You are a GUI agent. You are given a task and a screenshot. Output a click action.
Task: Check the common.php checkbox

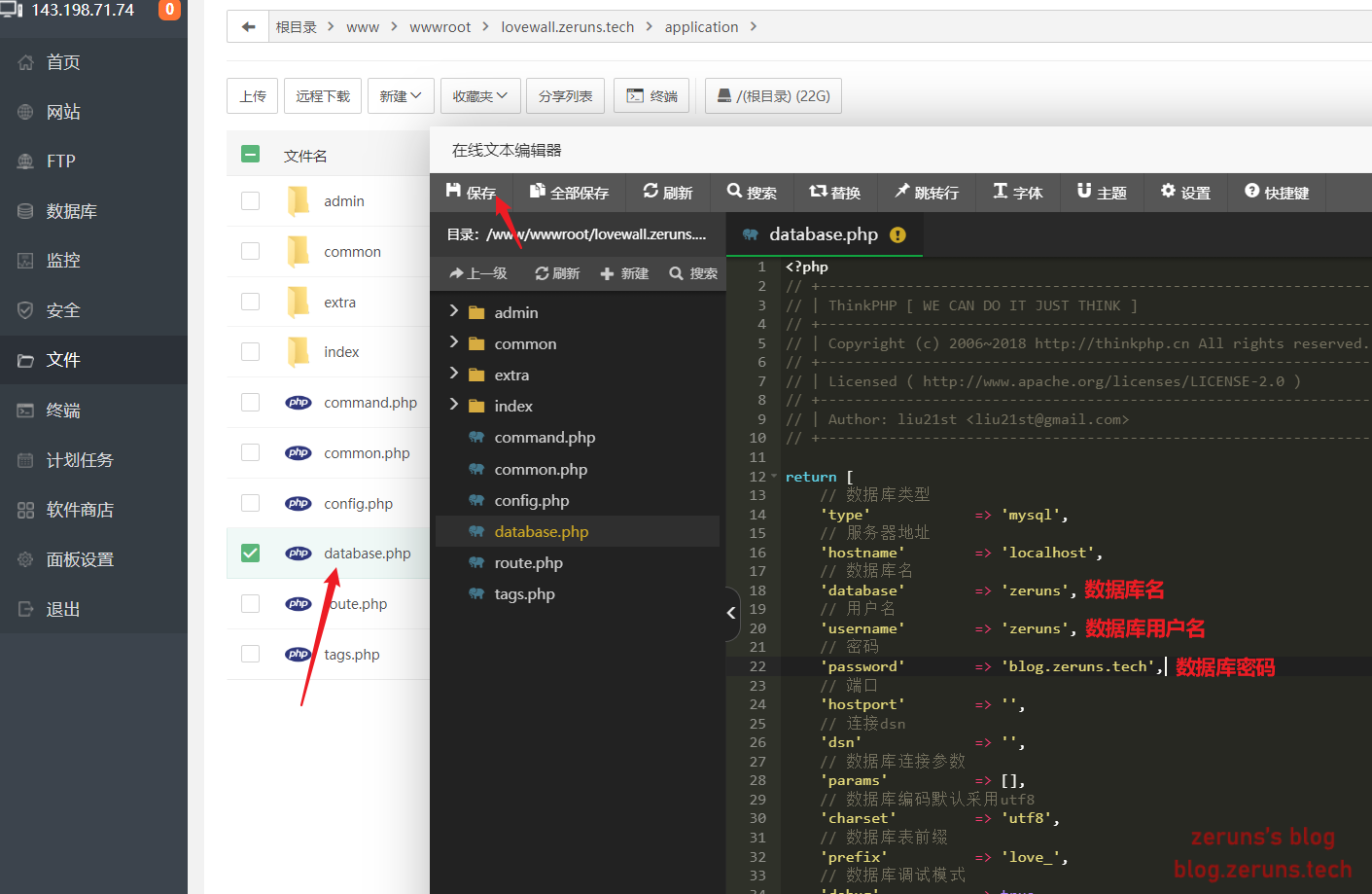[x=250, y=452]
